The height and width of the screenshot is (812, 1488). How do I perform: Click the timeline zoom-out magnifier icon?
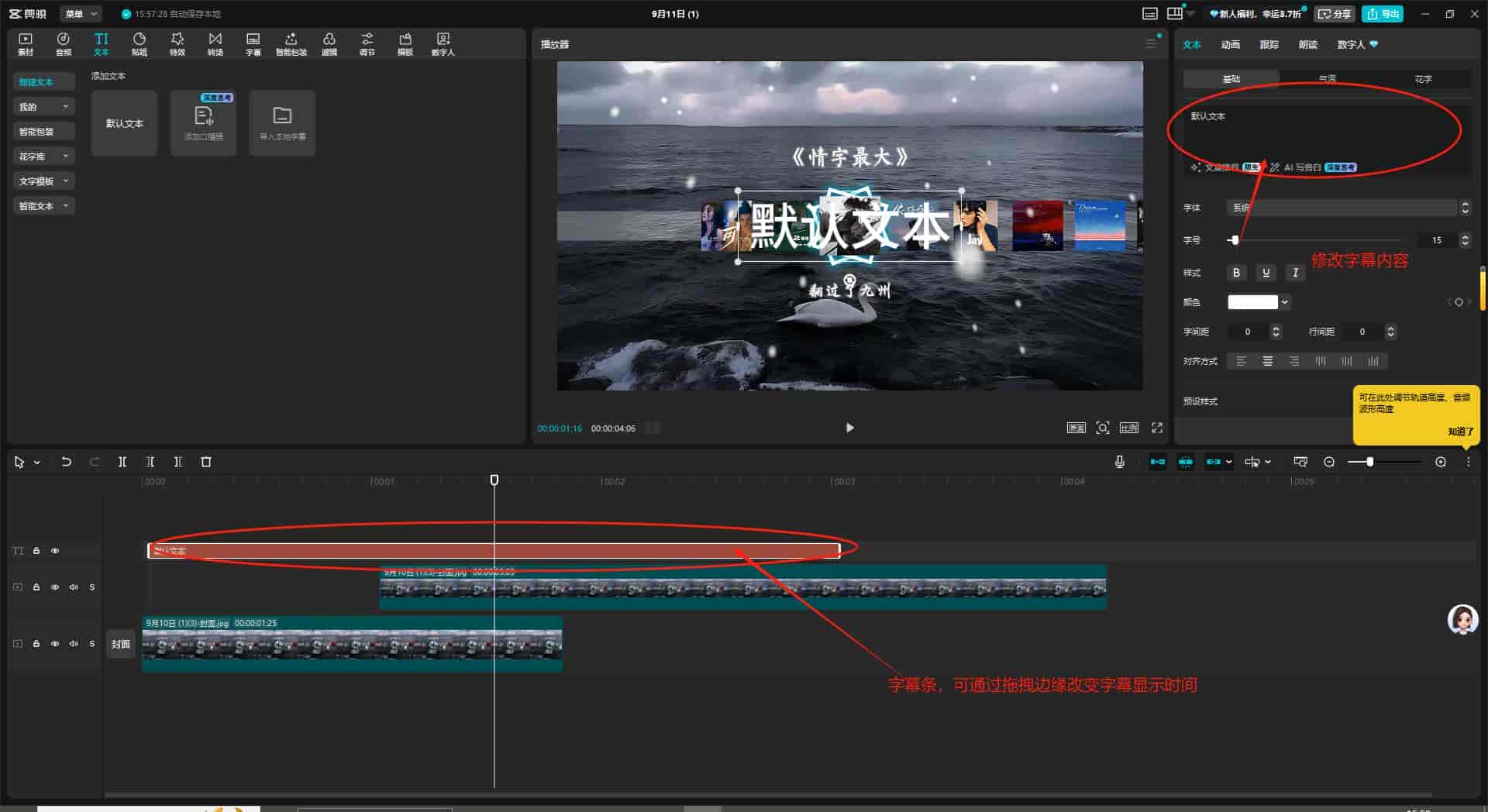pos(1329,462)
